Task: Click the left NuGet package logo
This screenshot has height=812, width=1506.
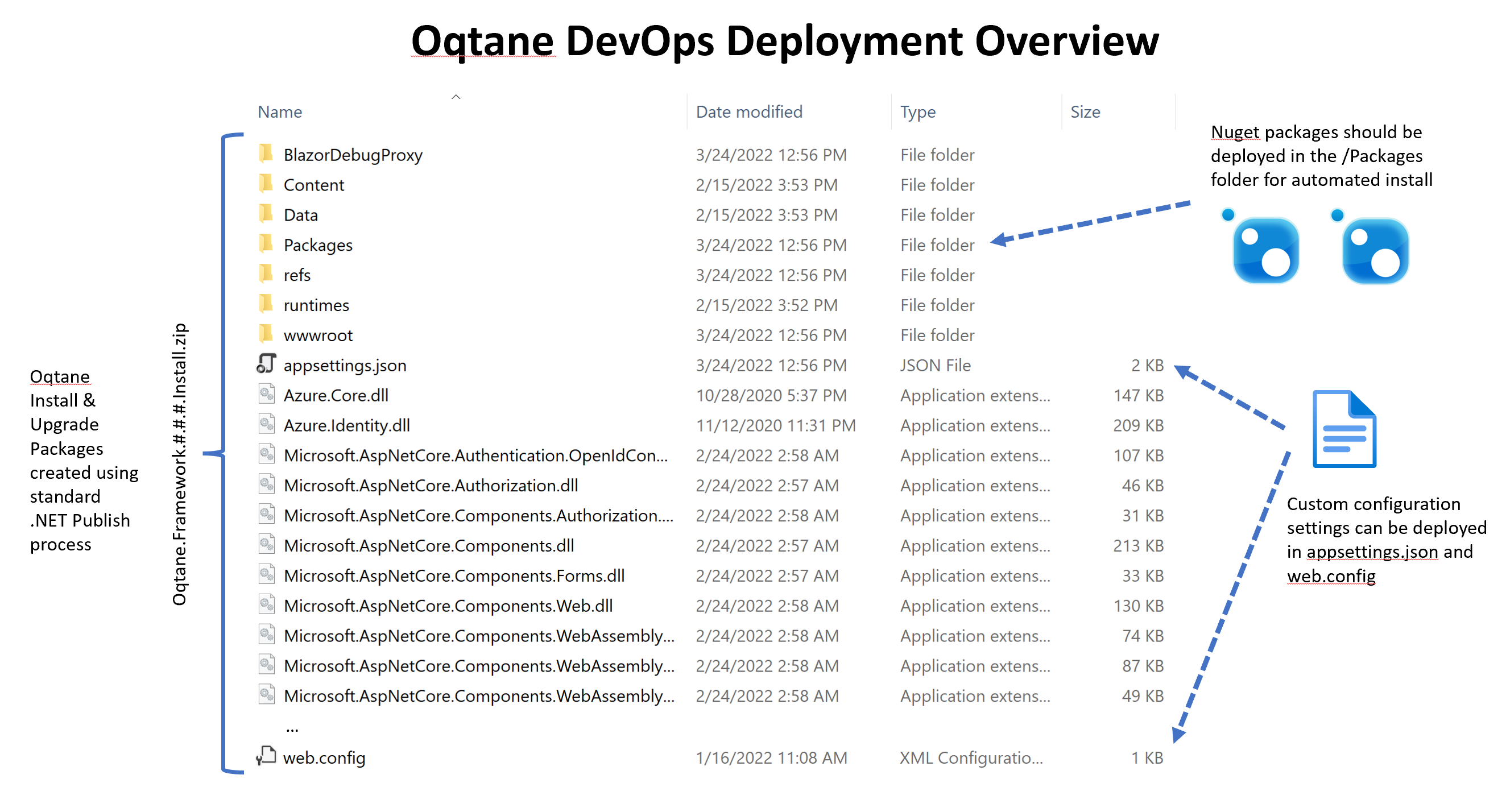Action: pyautogui.click(x=1261, y=246)
